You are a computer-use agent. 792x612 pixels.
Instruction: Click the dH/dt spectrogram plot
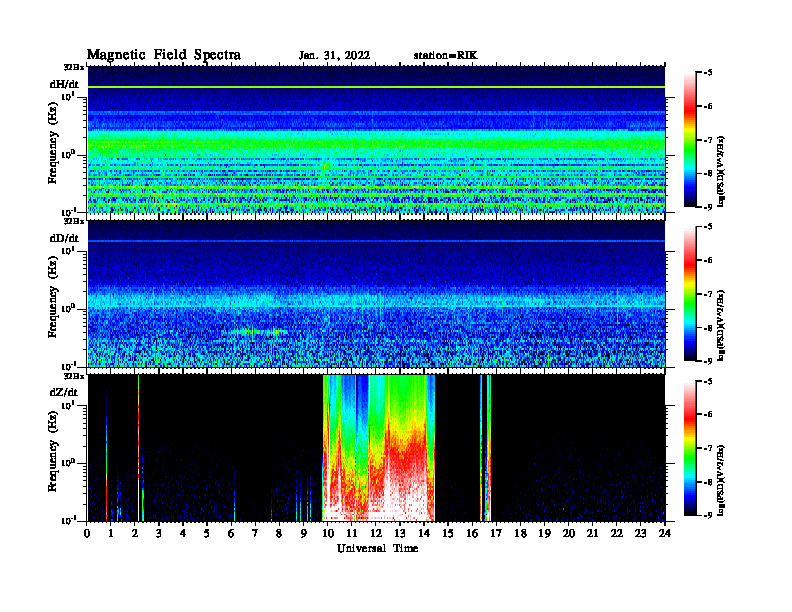[x=376, y=139]
